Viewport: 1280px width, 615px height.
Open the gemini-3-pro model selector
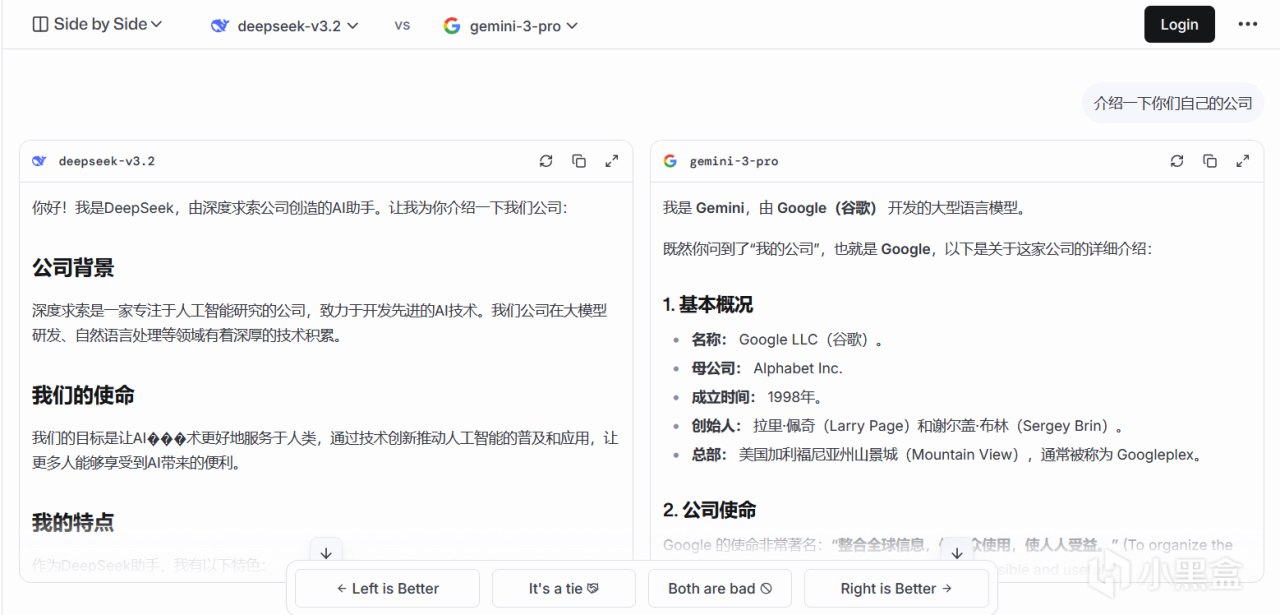tap(511, 26)
